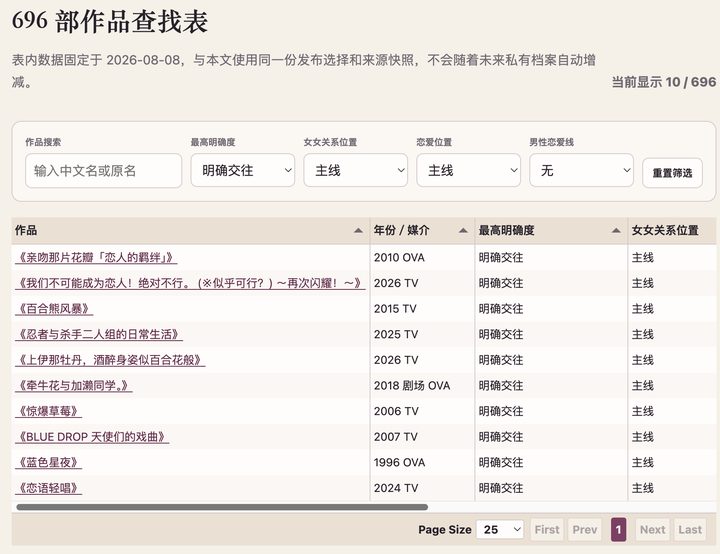This screenshot has height=554, width=720.
Task: Sort by the 作品 column arrow icon
Action: coord(358,231)
